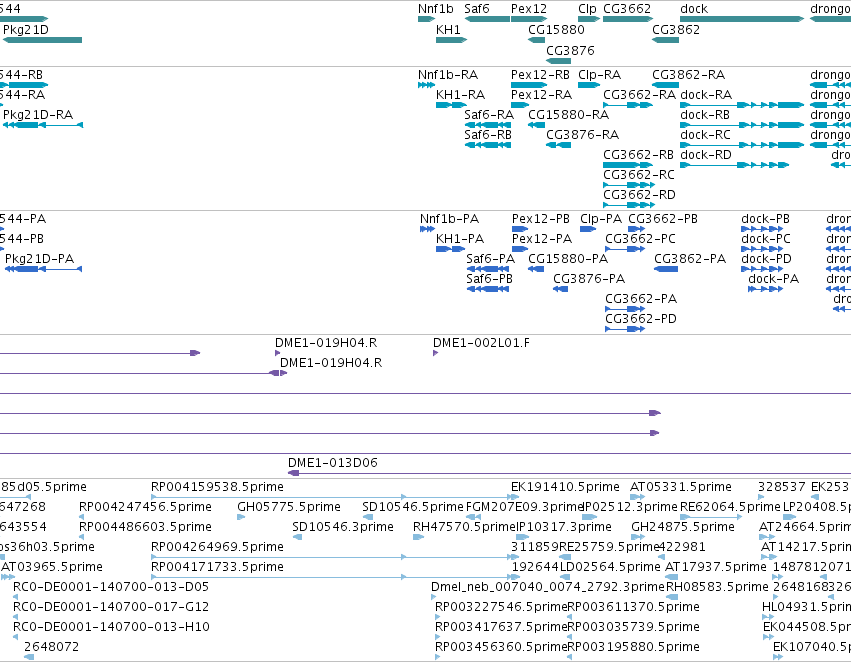Select the CG3862 gene label
Image resolution: width=851 pixels, height=662 pixels.
click(x=676, y=29)
